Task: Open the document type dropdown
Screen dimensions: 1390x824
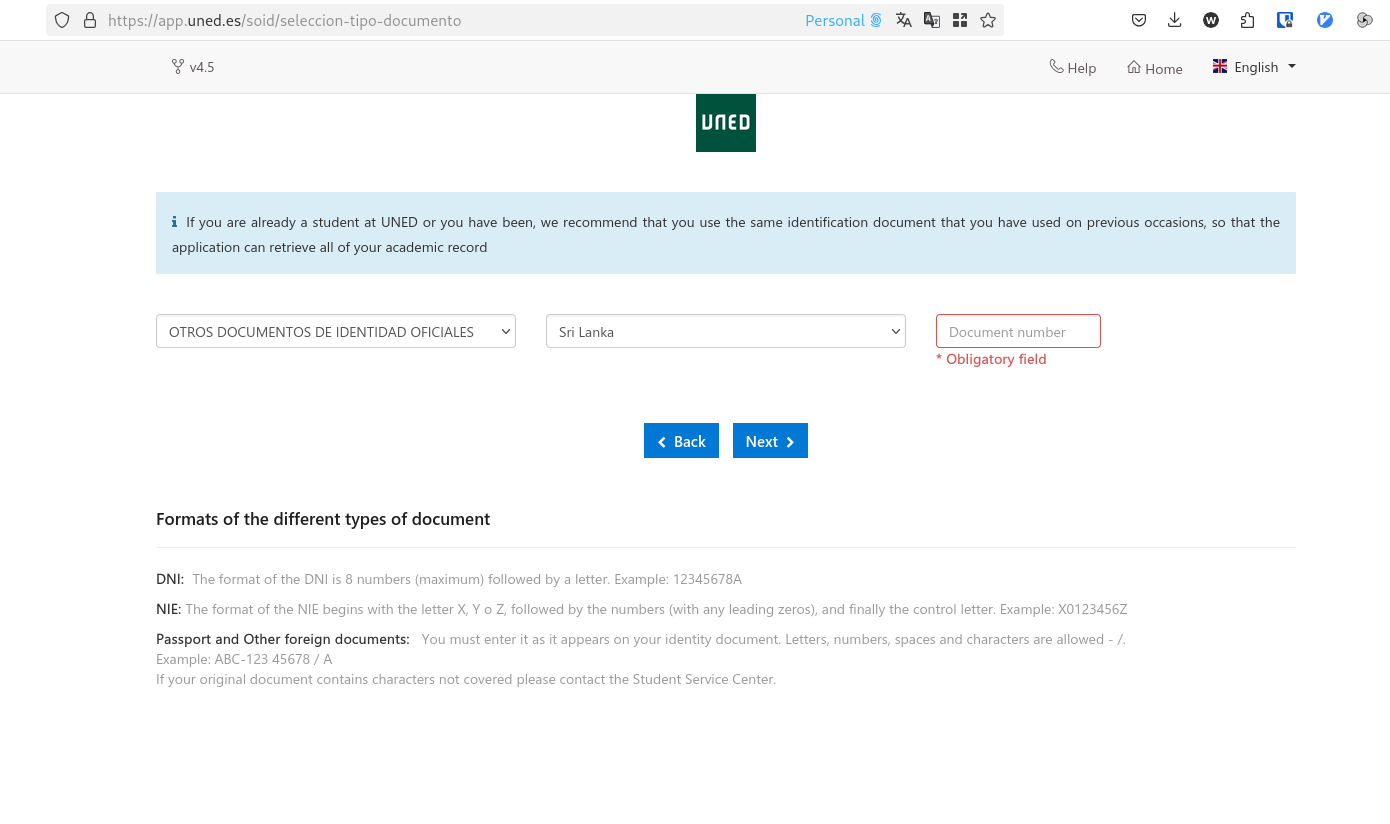Action: coord(336,332)
